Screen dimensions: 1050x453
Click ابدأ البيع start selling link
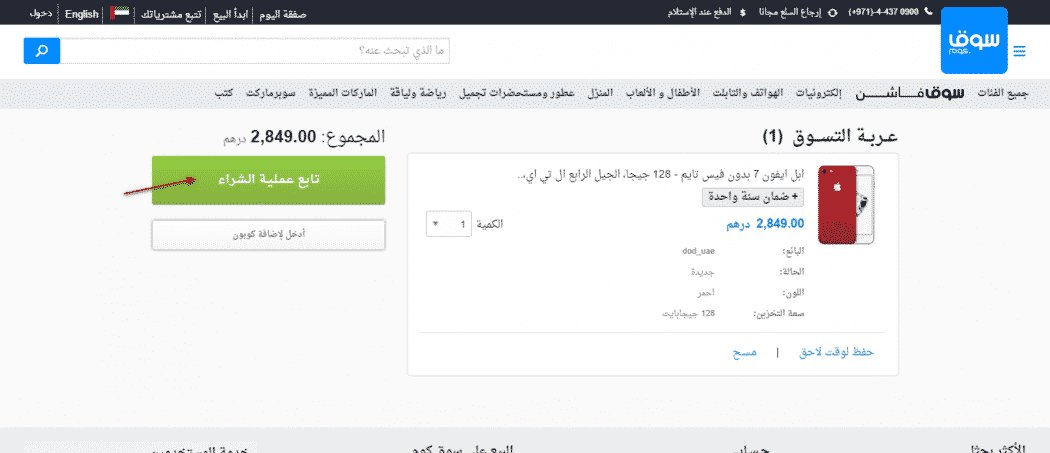coord(230,13)
